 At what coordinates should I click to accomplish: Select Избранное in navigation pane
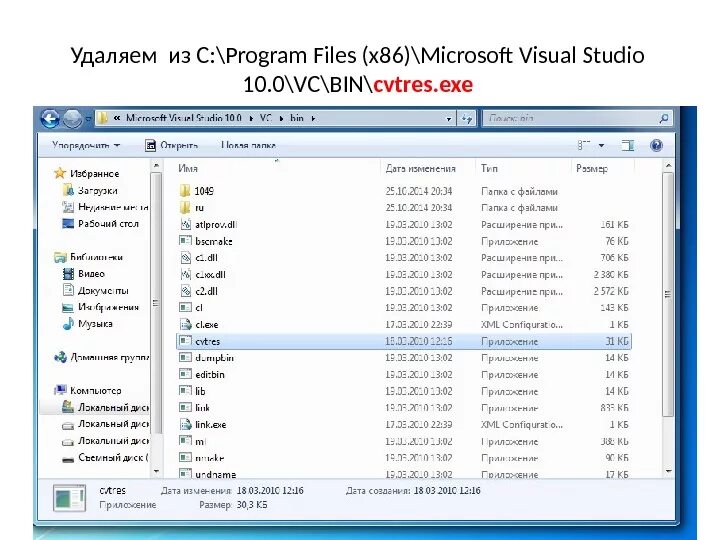(94, 174)
